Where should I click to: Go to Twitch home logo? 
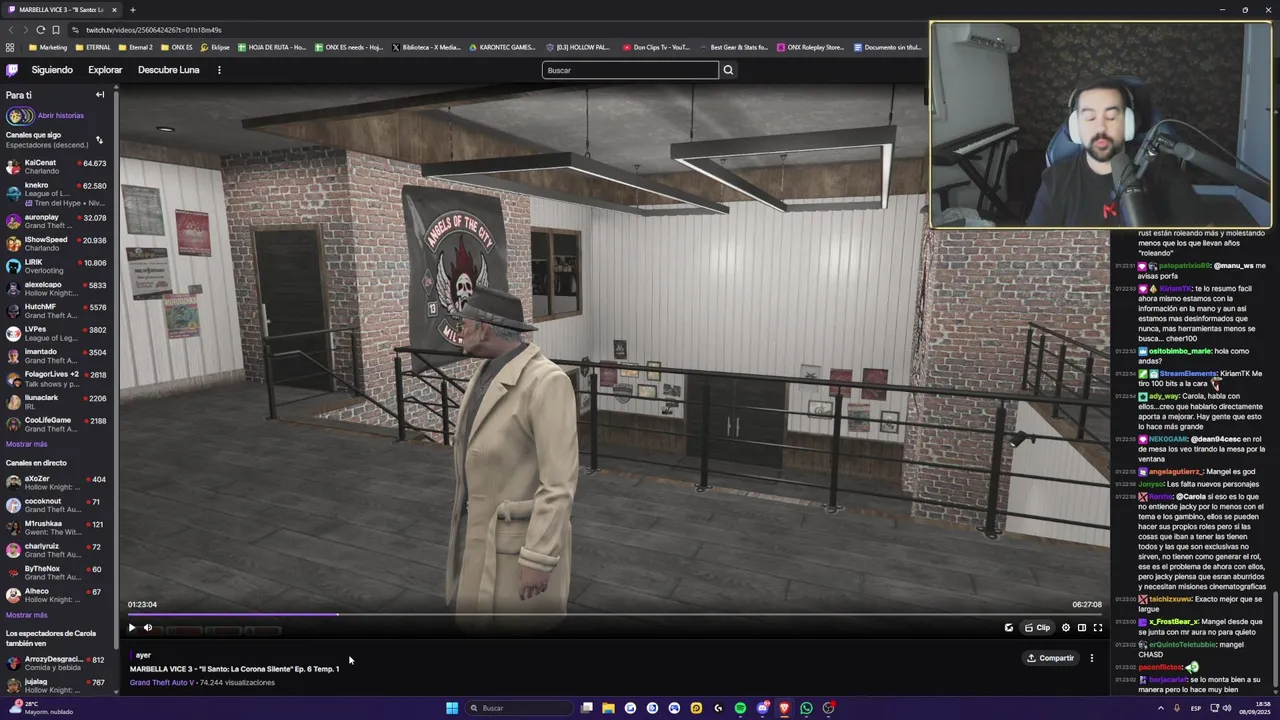point(12,70)
